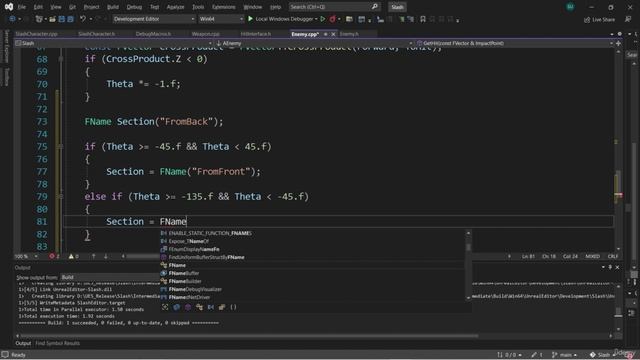Click the 0/0 git sync status indicator

point(509,355)
